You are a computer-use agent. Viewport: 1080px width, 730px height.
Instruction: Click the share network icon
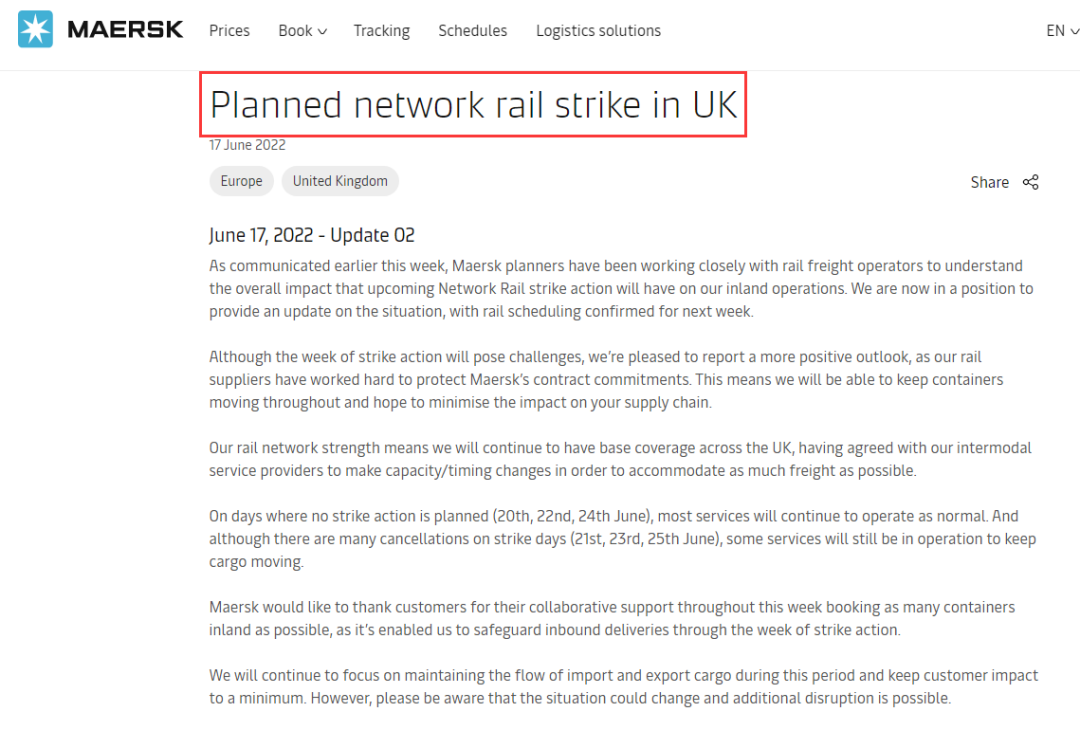coord(1031,182)
